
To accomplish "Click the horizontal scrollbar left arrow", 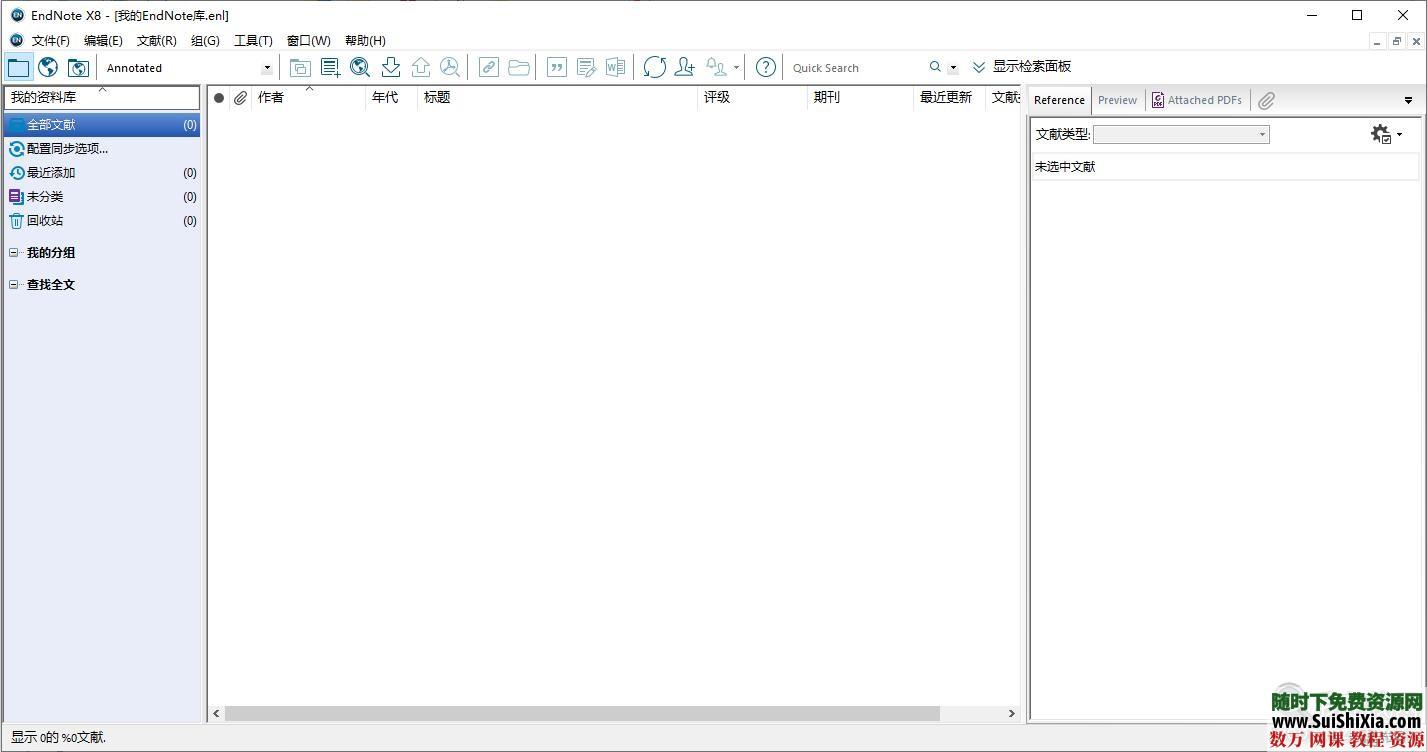I will coord(216,713).
